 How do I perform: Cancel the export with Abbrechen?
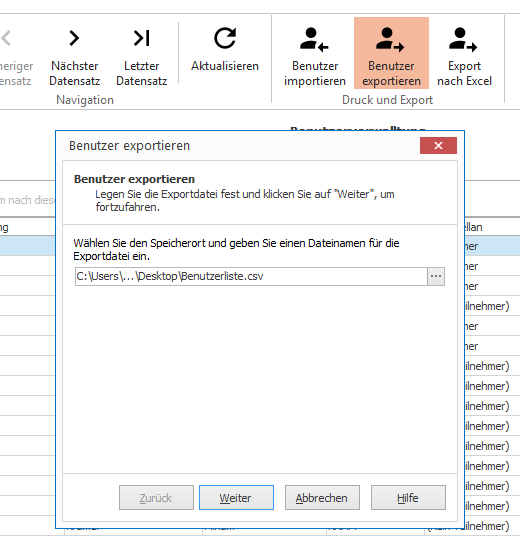[x=322, y=498]
